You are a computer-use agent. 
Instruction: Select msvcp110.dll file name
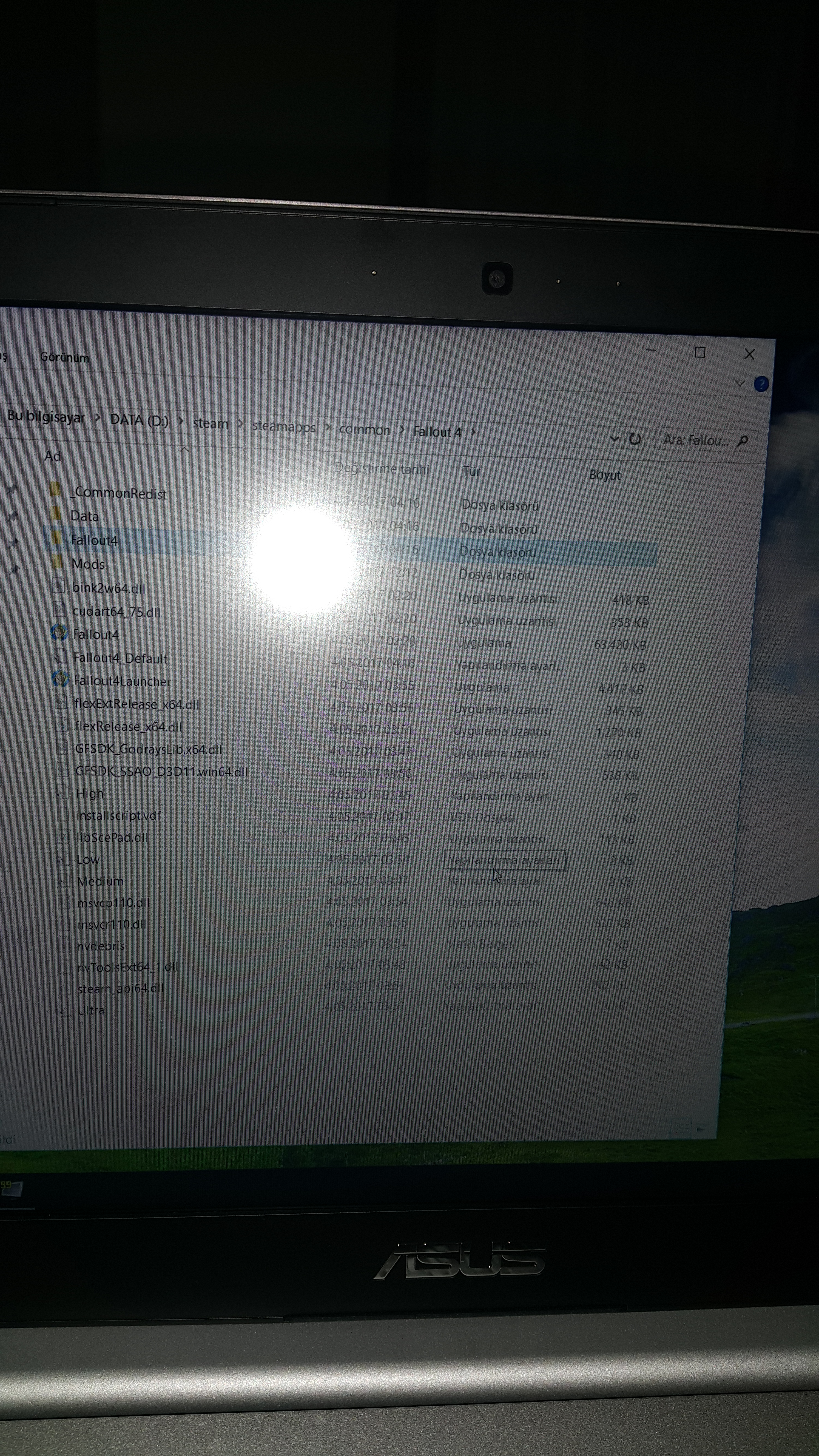[x=113, y=903]
